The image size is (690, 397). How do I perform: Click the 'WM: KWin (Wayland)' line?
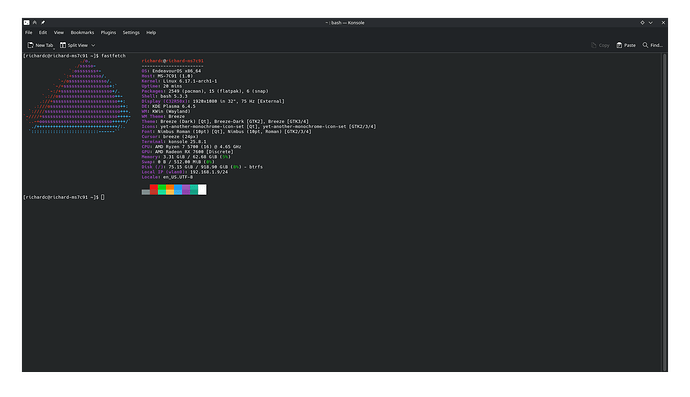pos(166,111)
